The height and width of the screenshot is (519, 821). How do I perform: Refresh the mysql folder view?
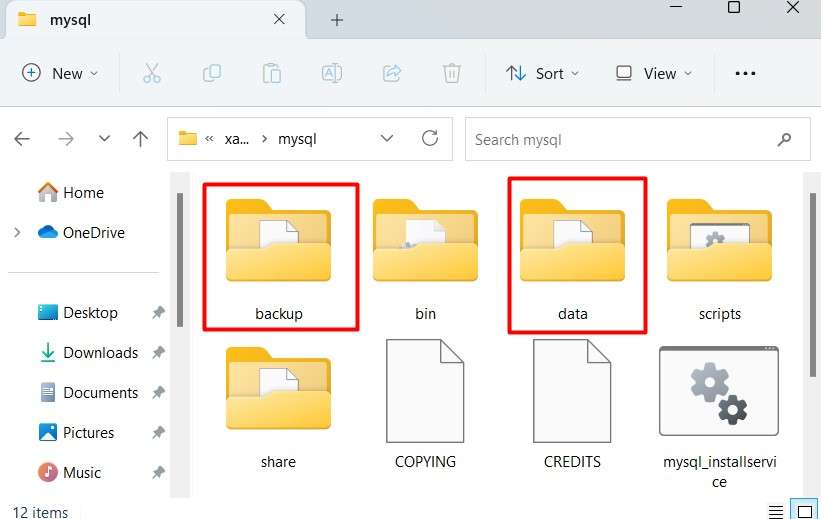[x=430, y=138]
